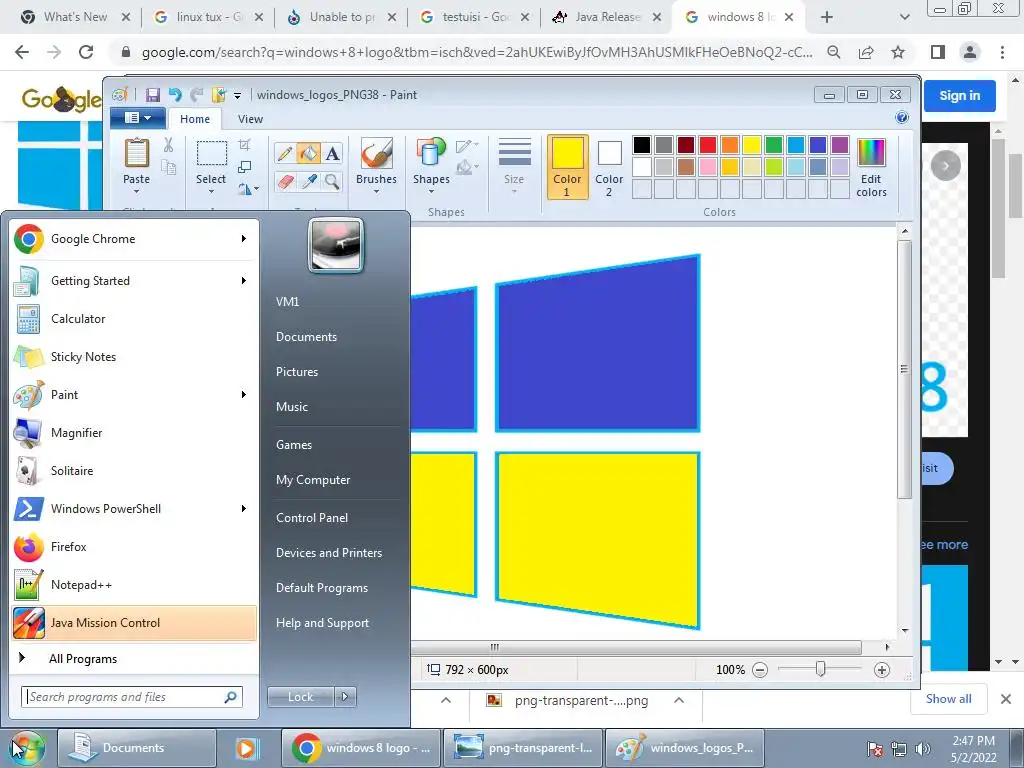Switch to the Java Release Chrome tab
Viewport: 1024px width, 768px height.
pos(605,17)
